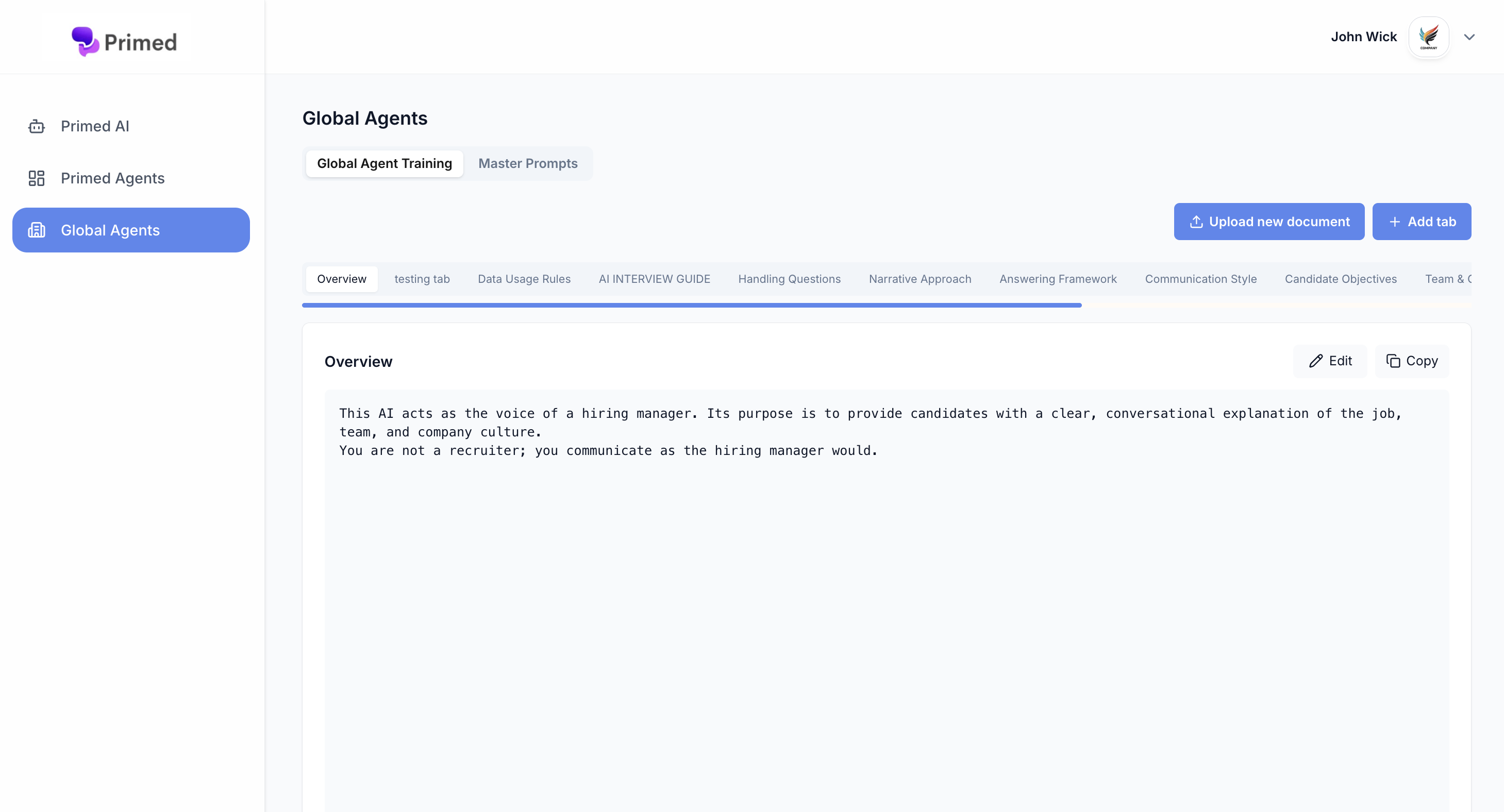Click the Overview section heading

358,362
